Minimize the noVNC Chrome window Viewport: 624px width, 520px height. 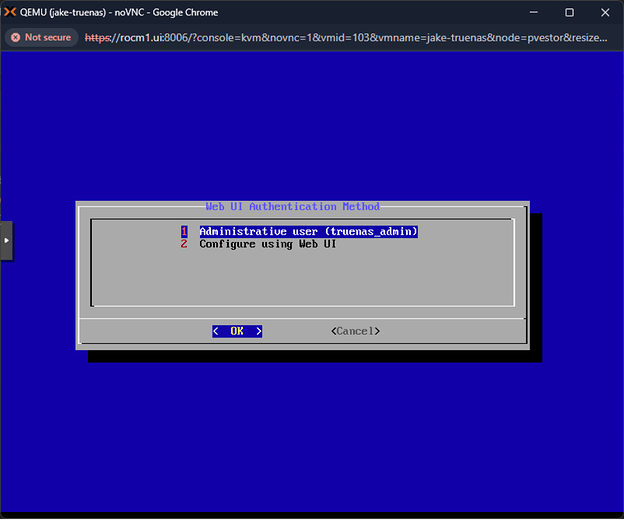(534, 12)
